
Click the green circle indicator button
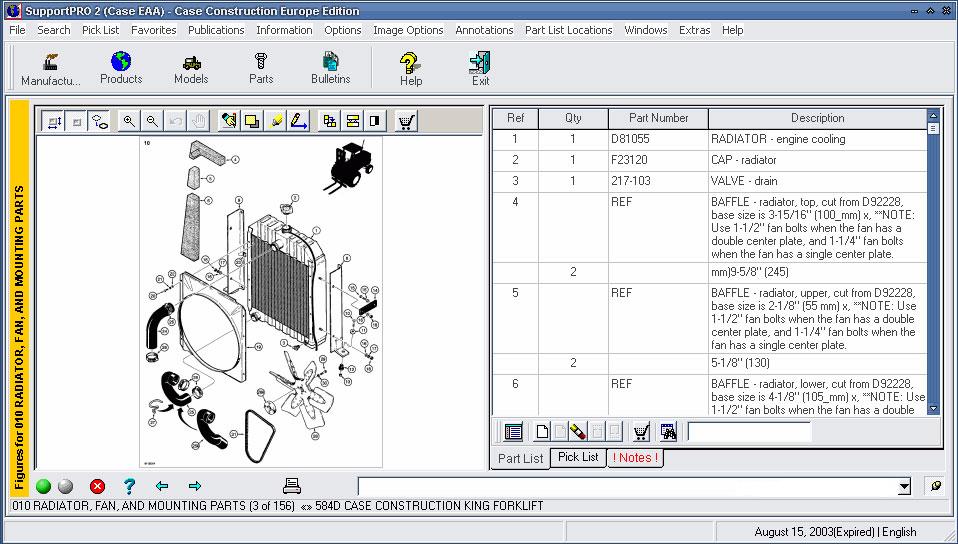click(x=43, y=487)
